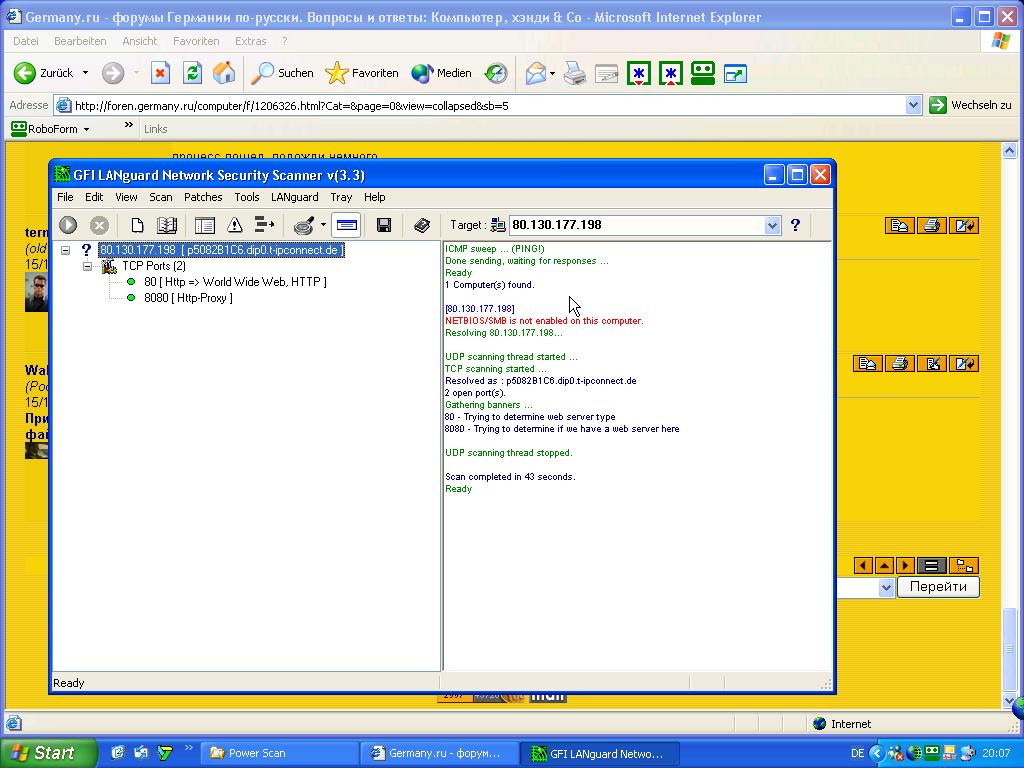The height and width of the screenshot is (768, 1024).
Task: Click the question mark beside Target field
Action: click(795, 225)
